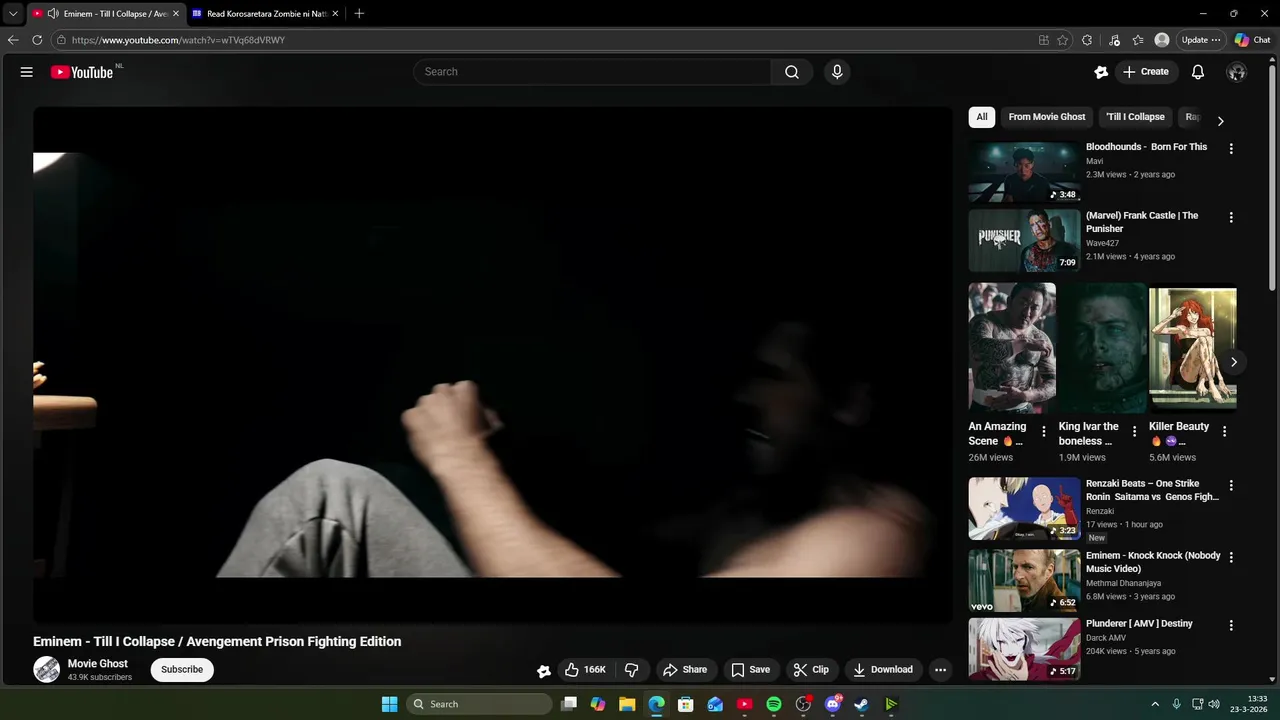Click the sparkle icon next to like button
Viewport: 1280px width, 720px height.
[543, 671]
